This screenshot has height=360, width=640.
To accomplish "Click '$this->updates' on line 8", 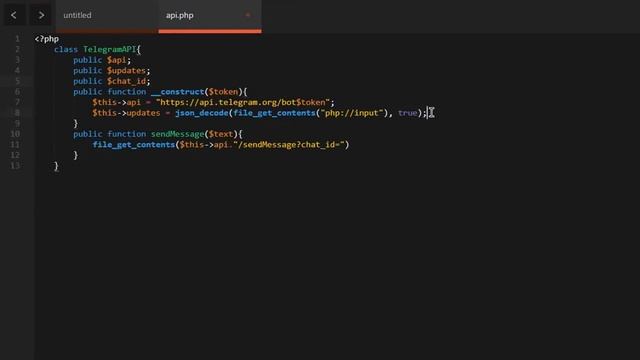I will (x=126, y=113).
